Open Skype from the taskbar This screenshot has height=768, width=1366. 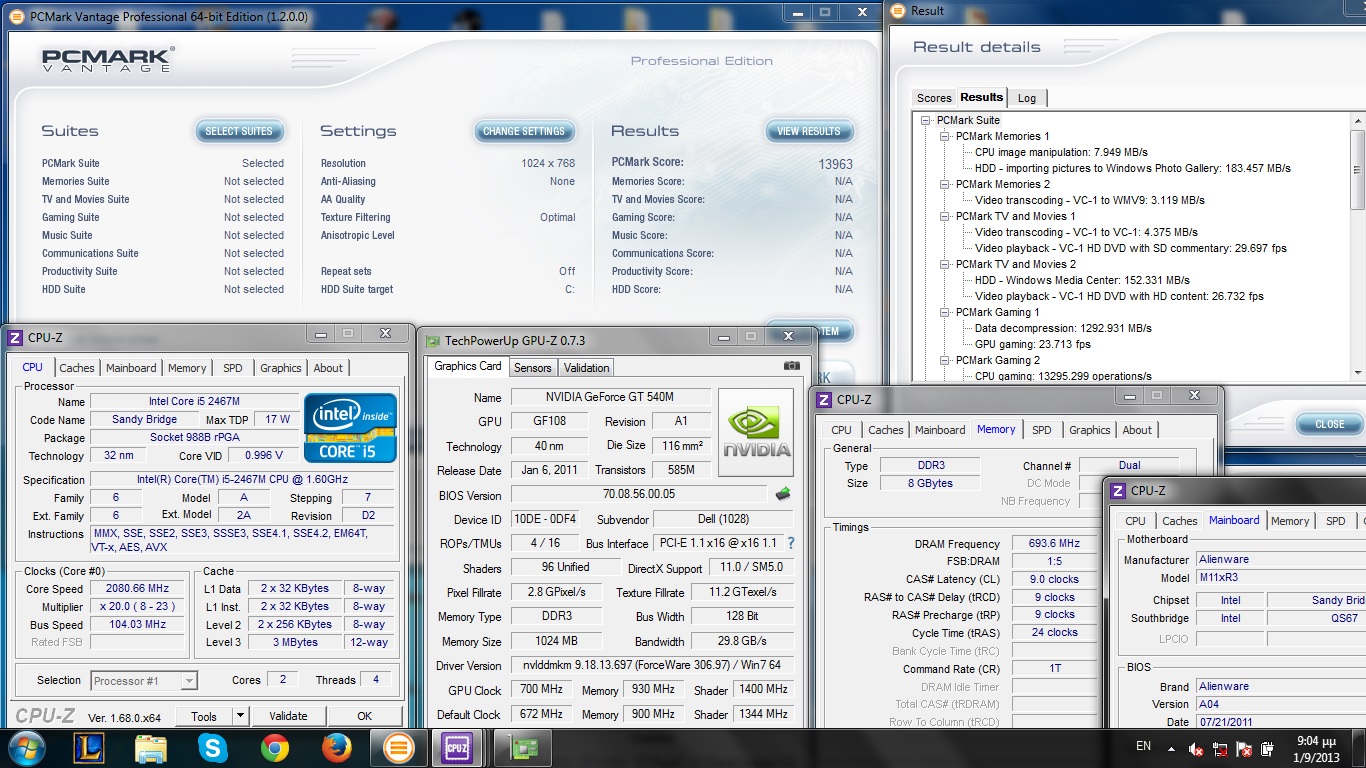click(x=212, y=747)
